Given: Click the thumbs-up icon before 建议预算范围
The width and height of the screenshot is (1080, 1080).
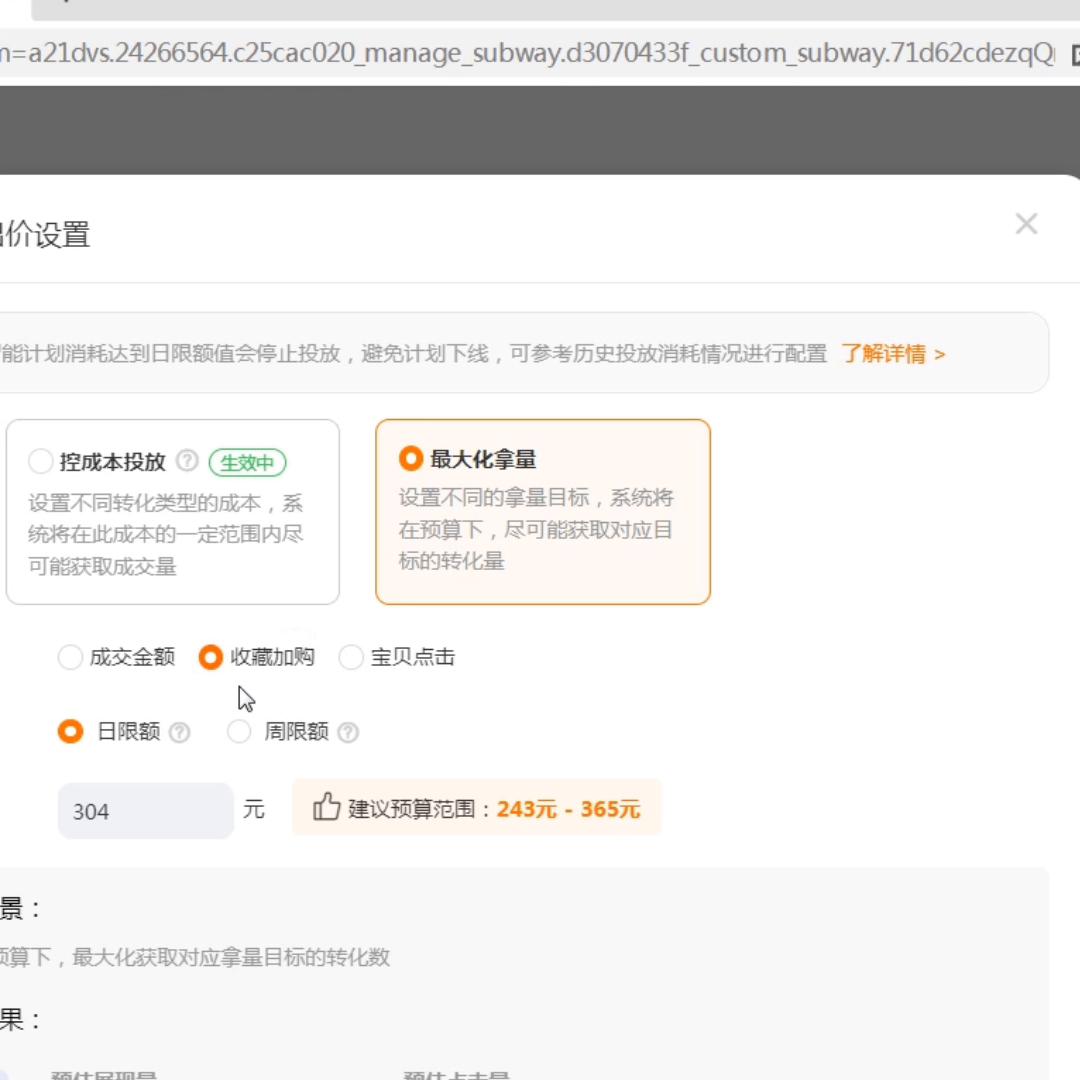Looking at the screenshot, I should point(326,807).
